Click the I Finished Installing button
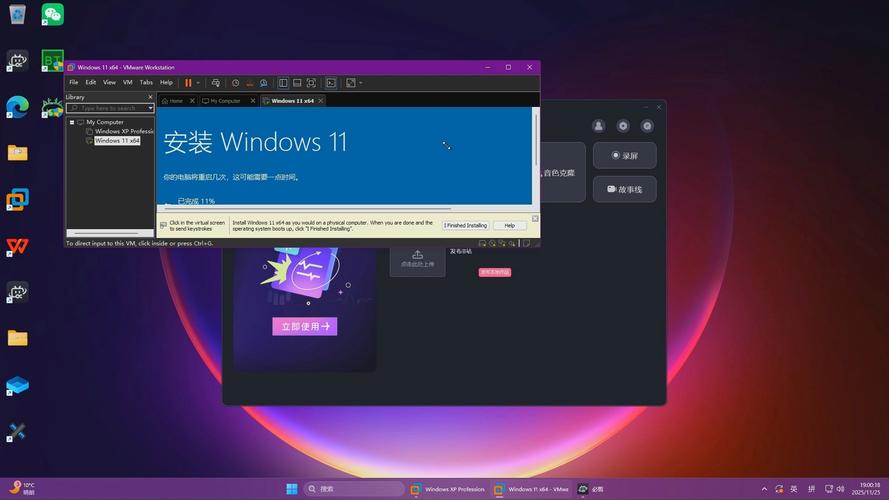The width and height of the screenshot is (889, 500). click(x=465, y=226)
